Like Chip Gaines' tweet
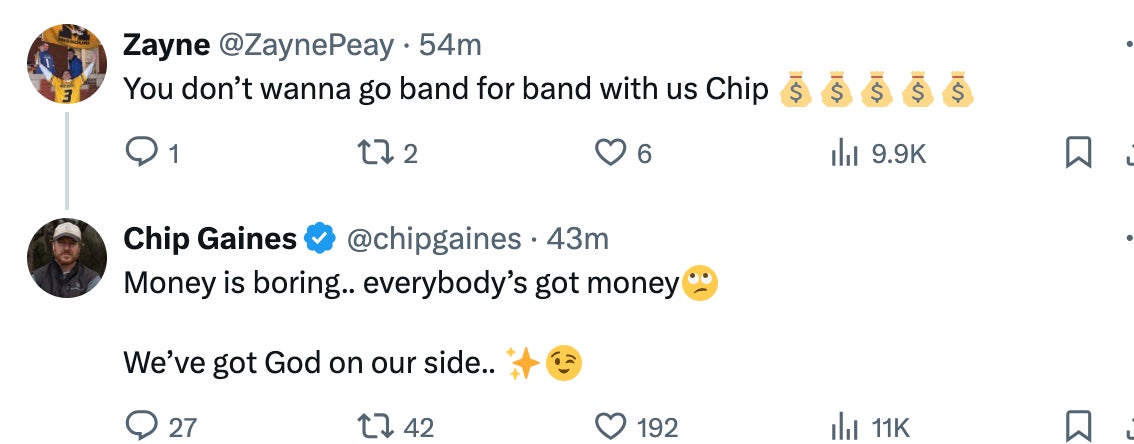The width and height of the screenshot is (1134, 444). coord(609,427)
